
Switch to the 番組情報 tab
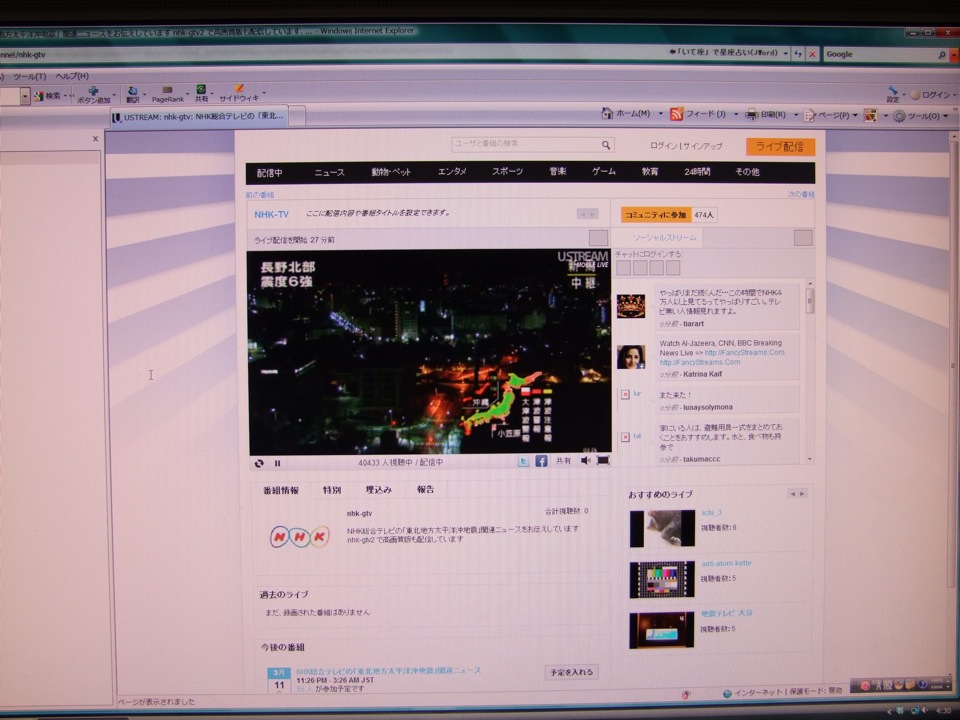click(x=281, y=490)
